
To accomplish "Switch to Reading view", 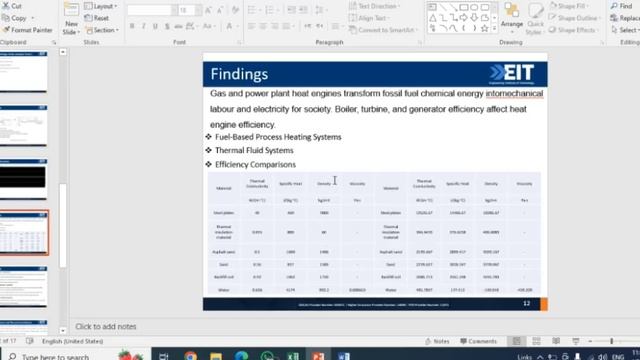I will click(556, 341).
